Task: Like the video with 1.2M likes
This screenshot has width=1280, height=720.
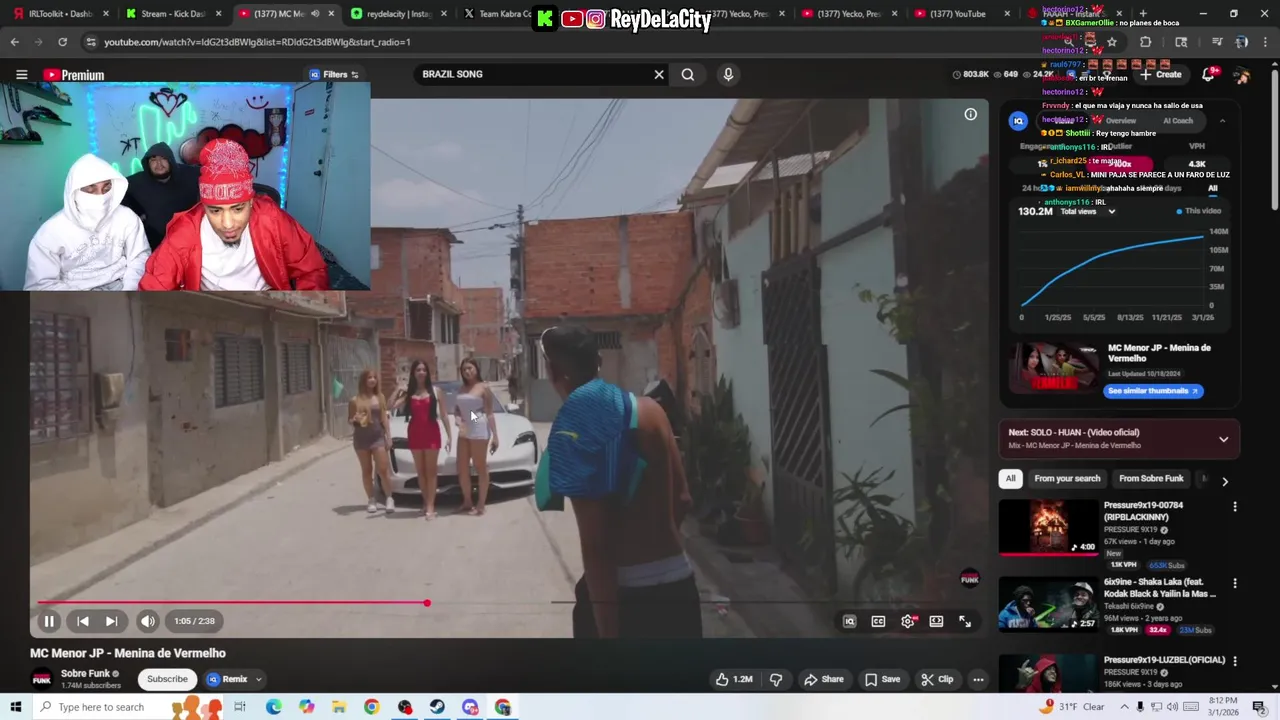Action: 734,680
